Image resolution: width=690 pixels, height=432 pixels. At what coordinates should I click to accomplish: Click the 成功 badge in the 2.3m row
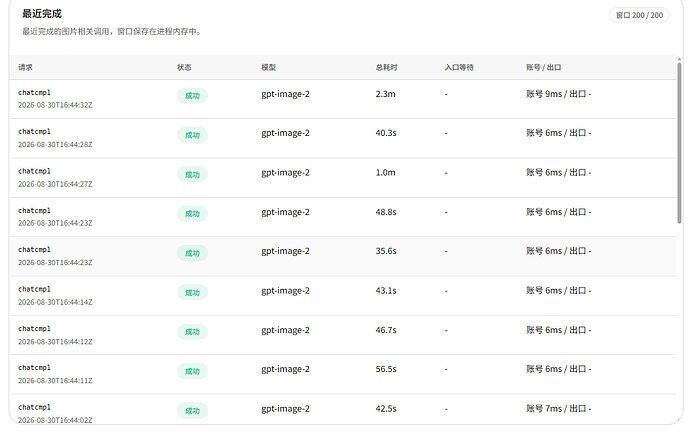pyautogui.click(x=192, y=96)
